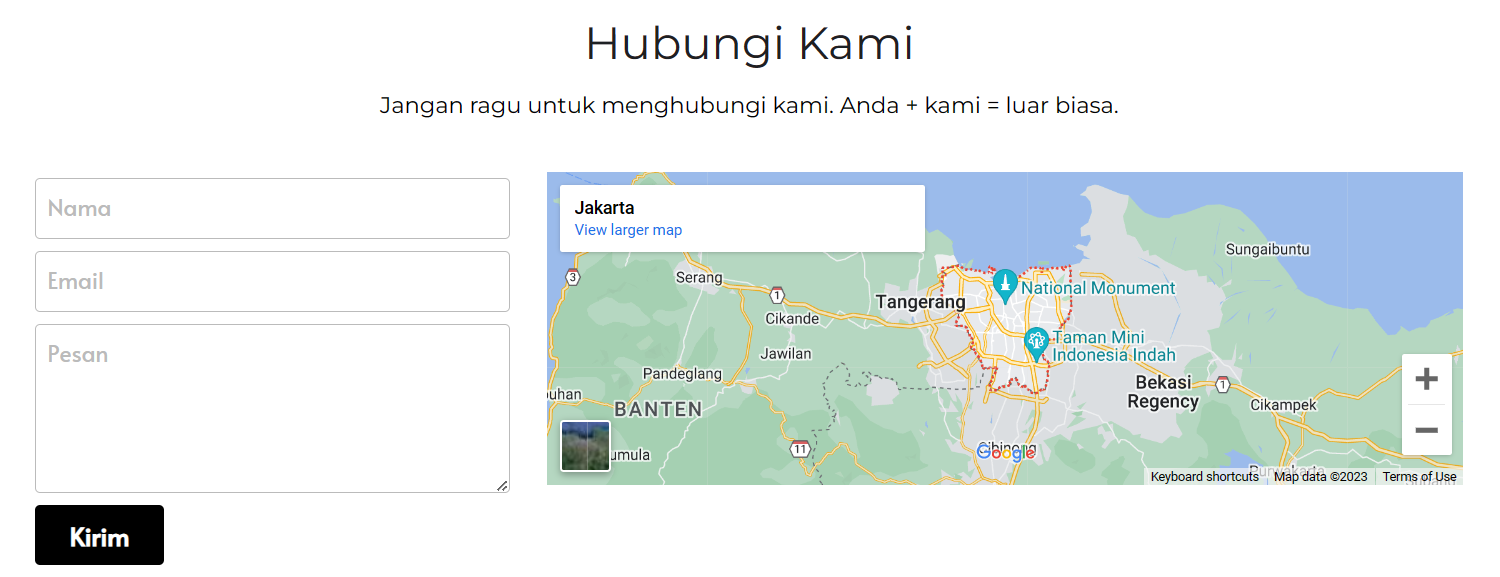Click the BANTEN province label
Screen dimensions: 1500x577
(x=658, y=409)
